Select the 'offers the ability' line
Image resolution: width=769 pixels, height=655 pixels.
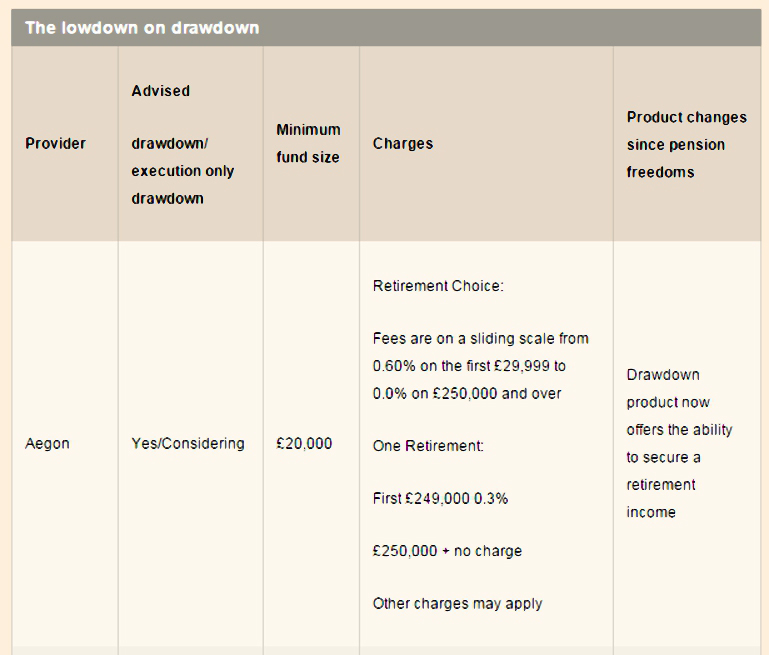tap(679, 430)
